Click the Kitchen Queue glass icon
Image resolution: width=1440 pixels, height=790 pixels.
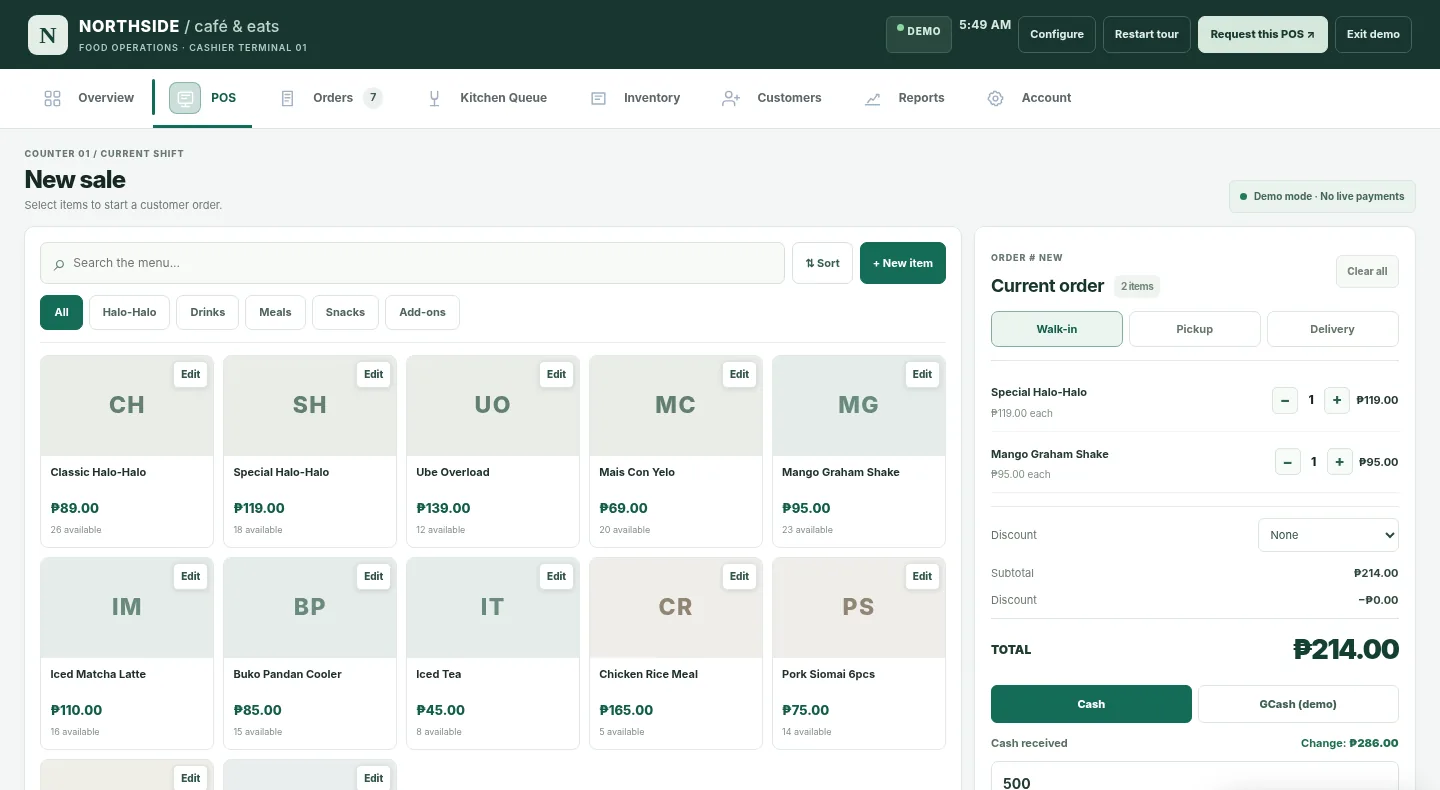pos(434,98)
